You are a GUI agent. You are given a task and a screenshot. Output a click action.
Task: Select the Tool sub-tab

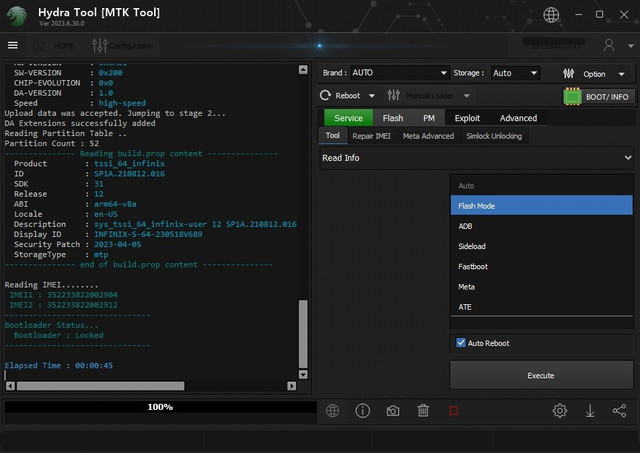332,135
